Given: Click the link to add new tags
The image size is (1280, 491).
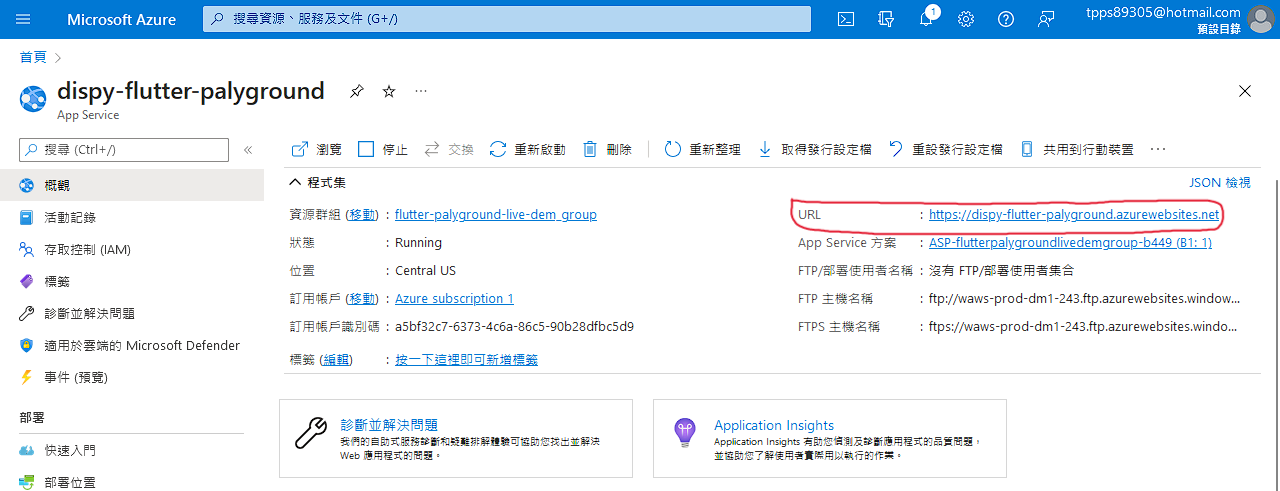Looking at the screenshot, I should [467, 359].
